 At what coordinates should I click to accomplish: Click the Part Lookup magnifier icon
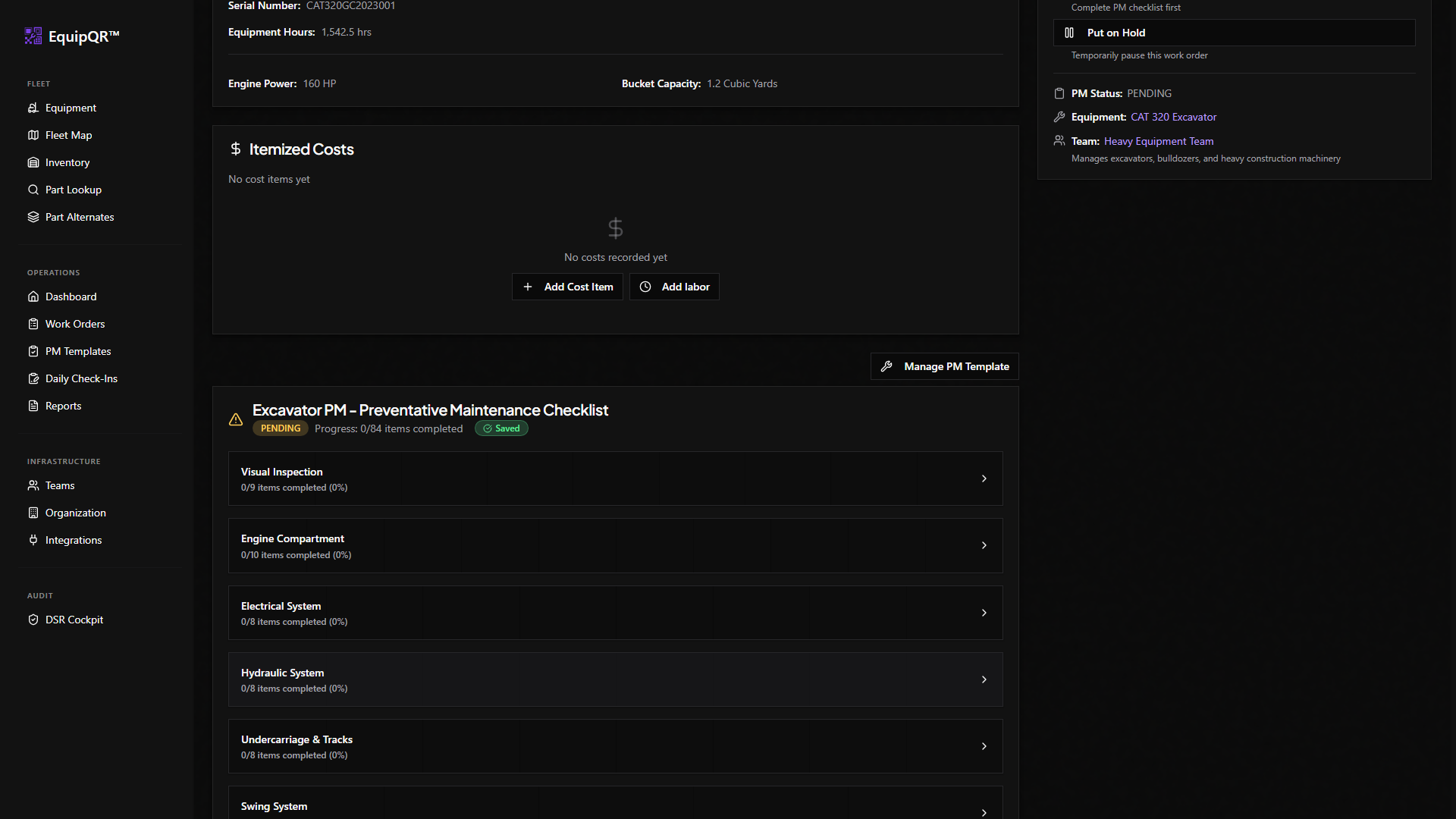point(33,190)
